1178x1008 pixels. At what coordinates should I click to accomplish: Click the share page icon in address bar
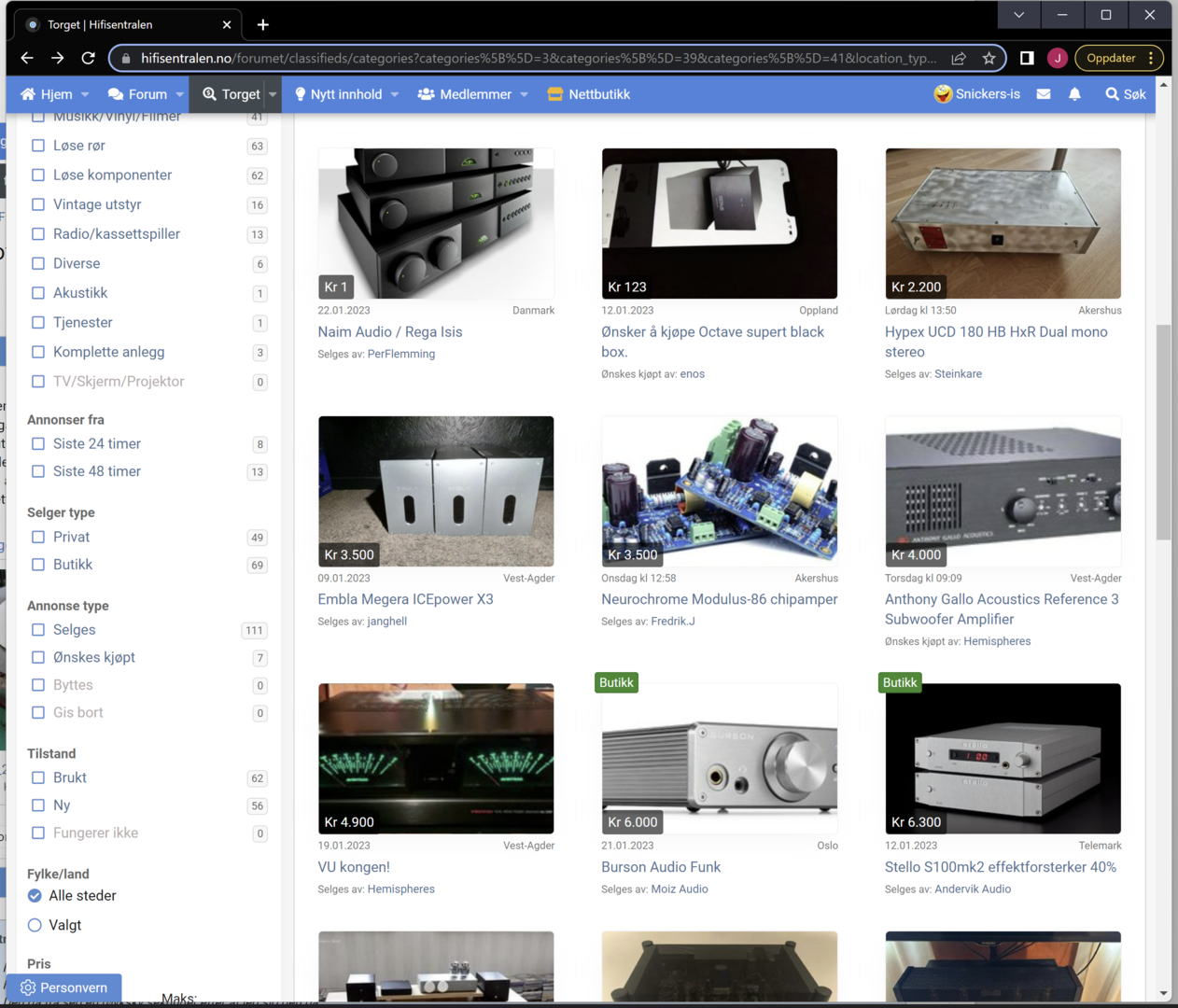[959, 58]
